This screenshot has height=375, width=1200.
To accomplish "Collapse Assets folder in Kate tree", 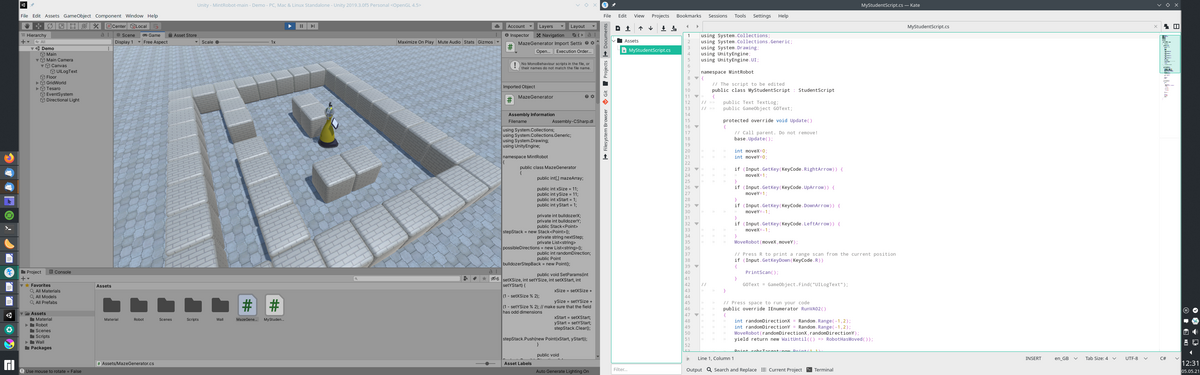I will pyautogui.click(x=614, y=41).
